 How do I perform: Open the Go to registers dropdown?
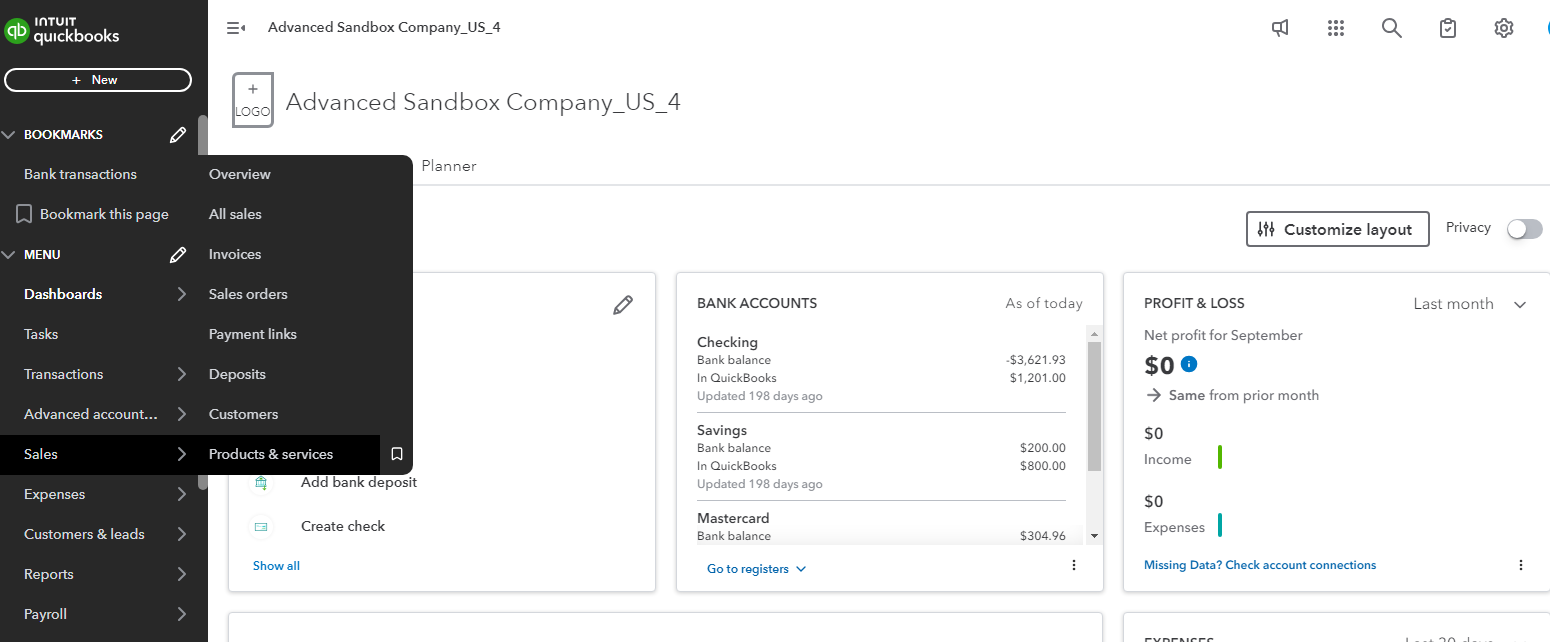(x=756, y=569)
